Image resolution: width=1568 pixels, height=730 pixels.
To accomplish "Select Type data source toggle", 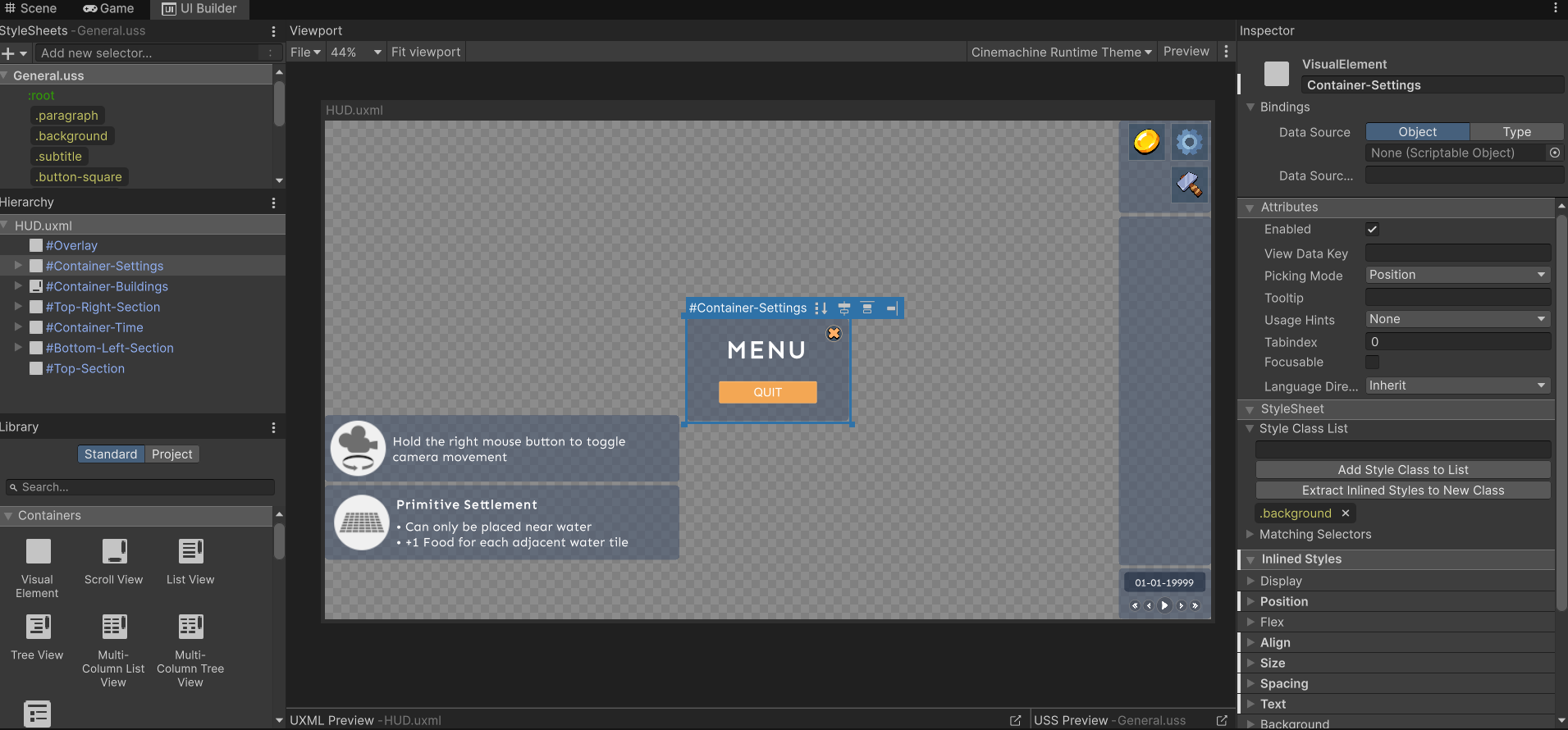I will coord(1517,132).
